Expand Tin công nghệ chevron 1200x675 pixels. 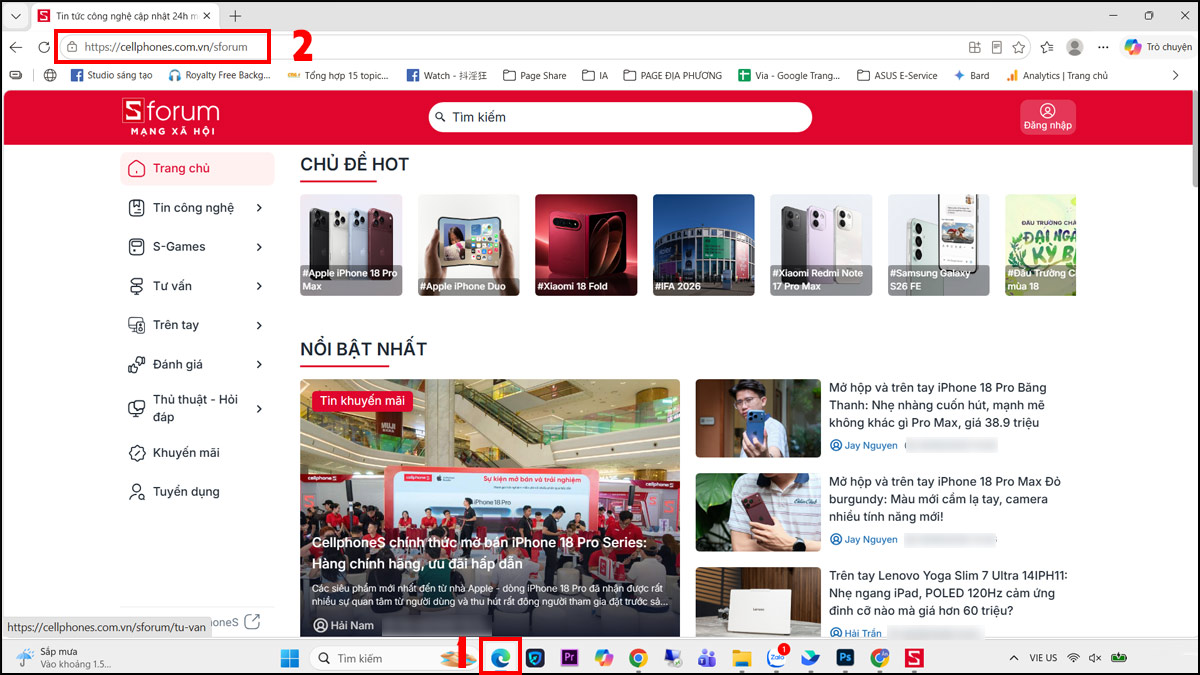259,208
